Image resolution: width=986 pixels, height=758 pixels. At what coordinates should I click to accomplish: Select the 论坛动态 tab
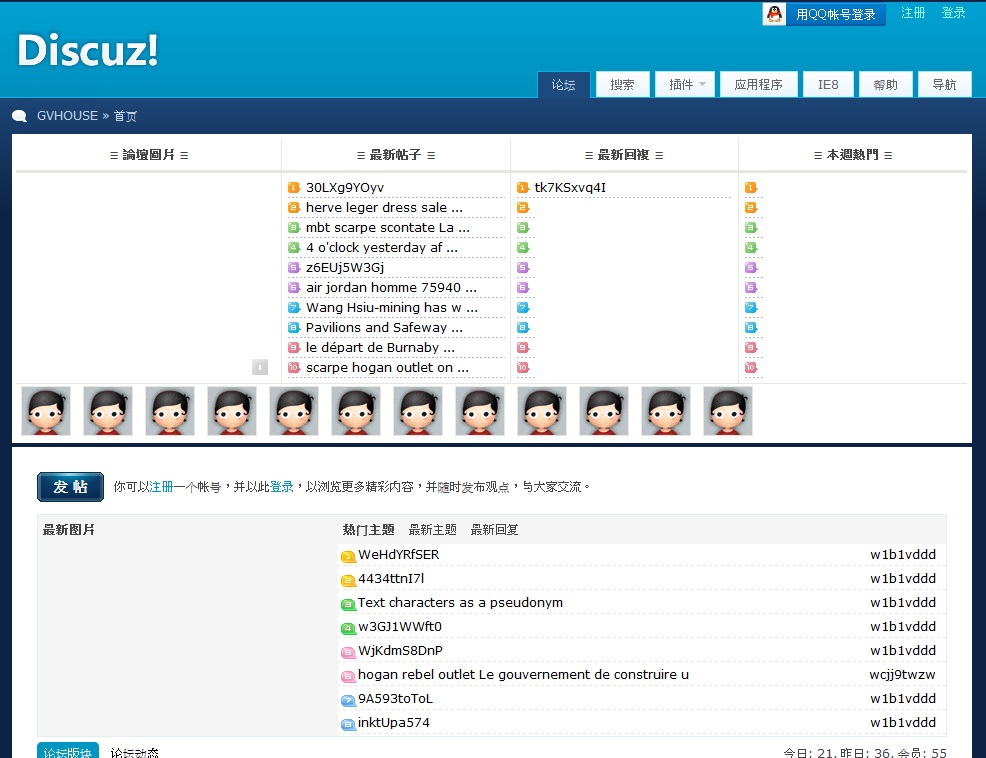click(x=135, y=752)
